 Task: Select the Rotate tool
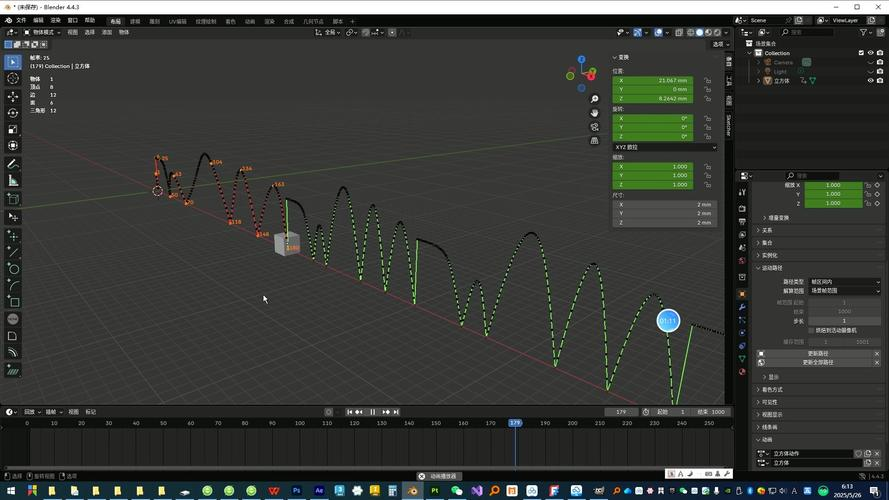coord(12,113)
